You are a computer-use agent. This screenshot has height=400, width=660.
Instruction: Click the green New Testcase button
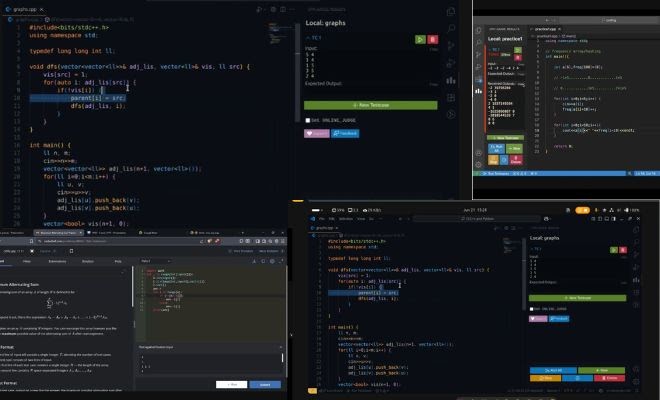(370, 105)
